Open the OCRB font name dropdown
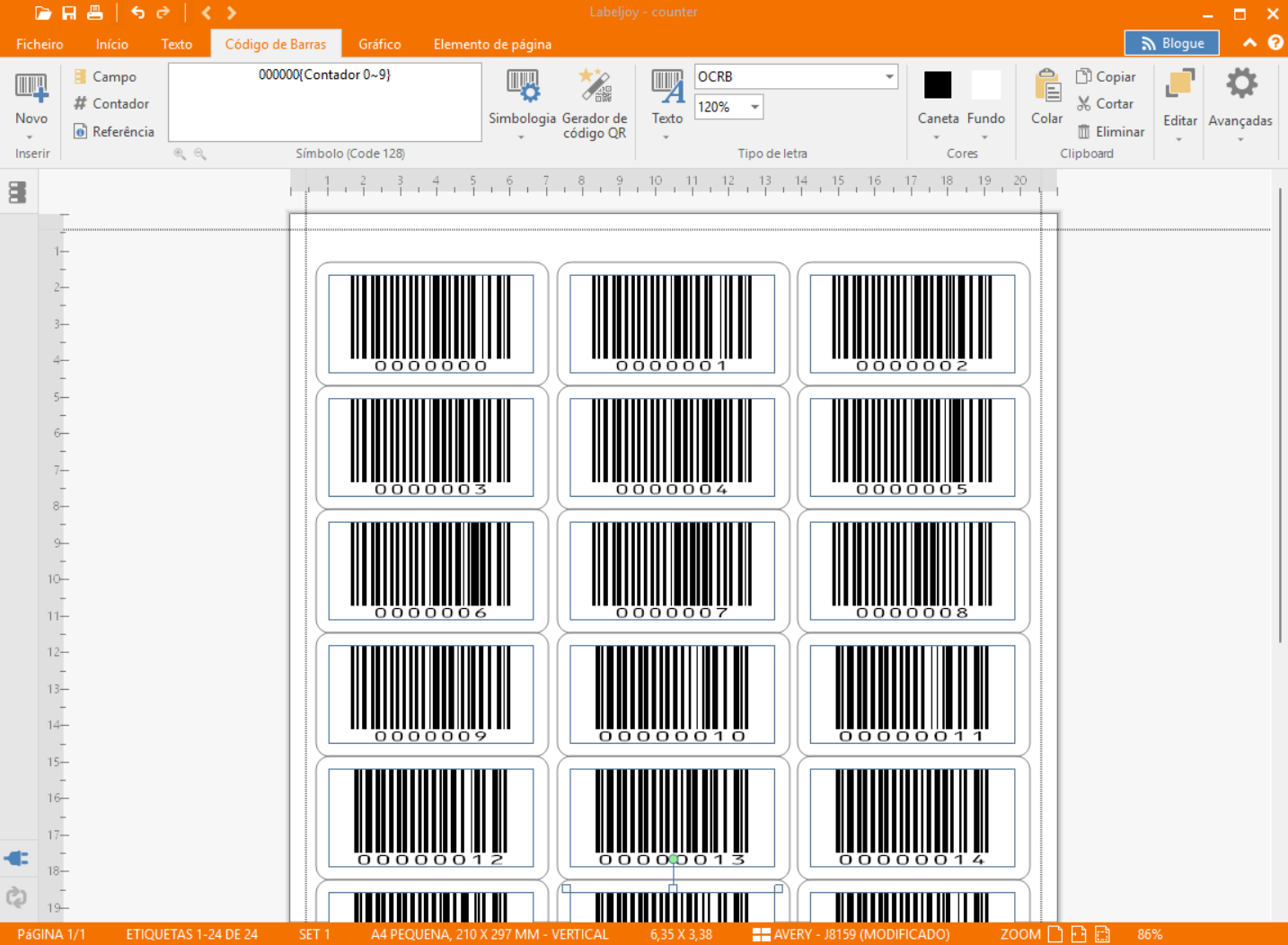Image resolution: width=1288 pixels, height=945 pixels. 889,76
